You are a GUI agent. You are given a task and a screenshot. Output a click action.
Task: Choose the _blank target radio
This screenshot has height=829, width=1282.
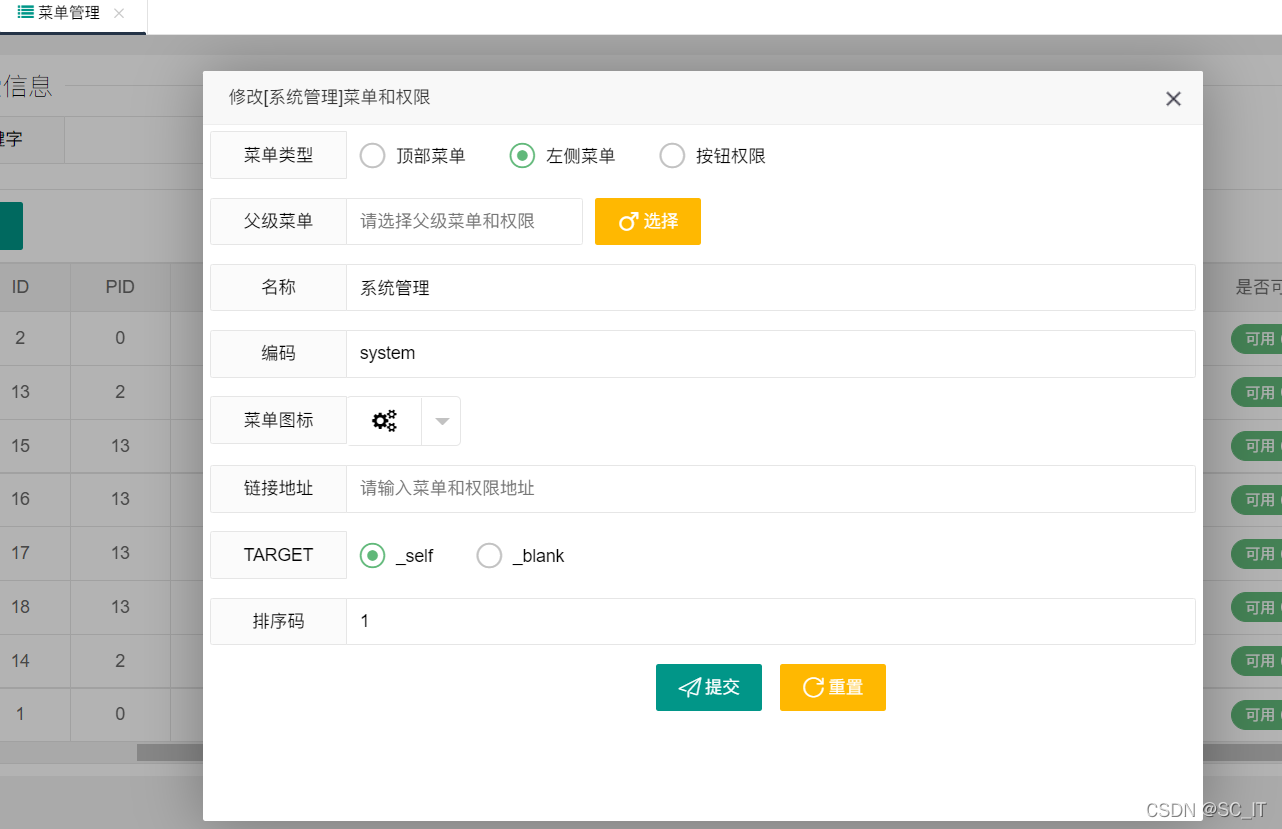tap(521, 556)
